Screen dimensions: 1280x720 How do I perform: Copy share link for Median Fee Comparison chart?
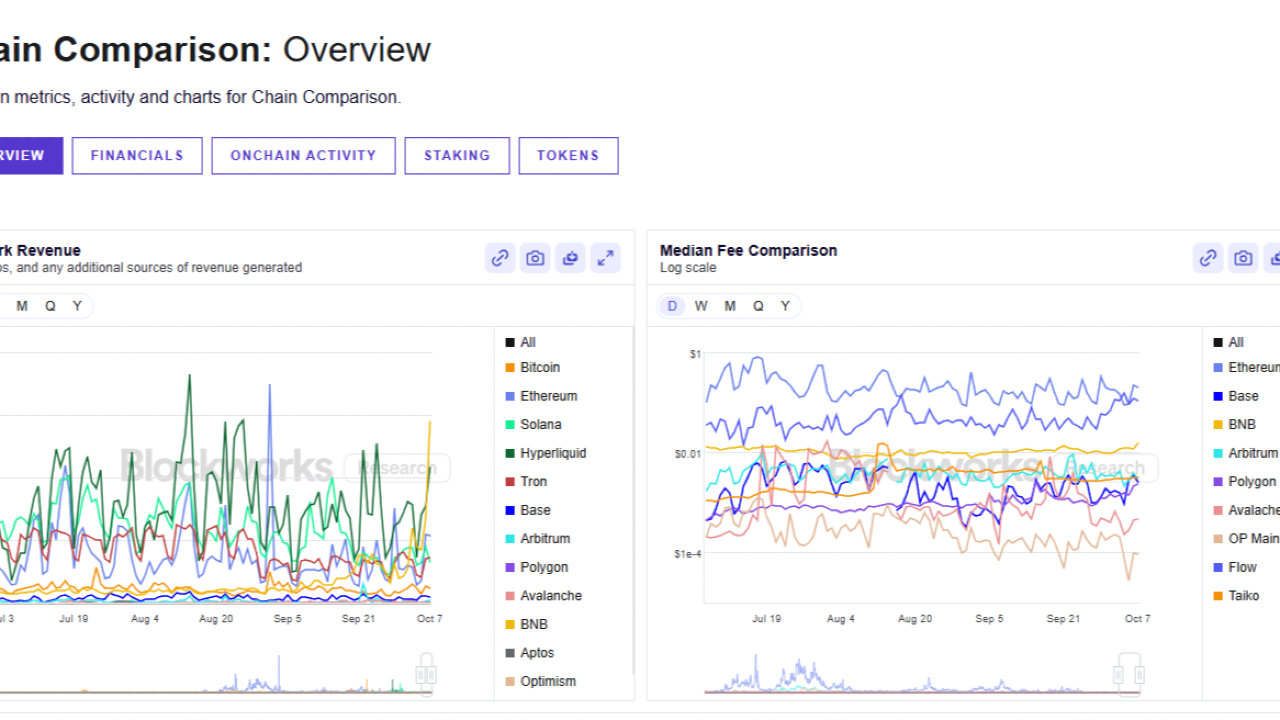pos(1207,257)
